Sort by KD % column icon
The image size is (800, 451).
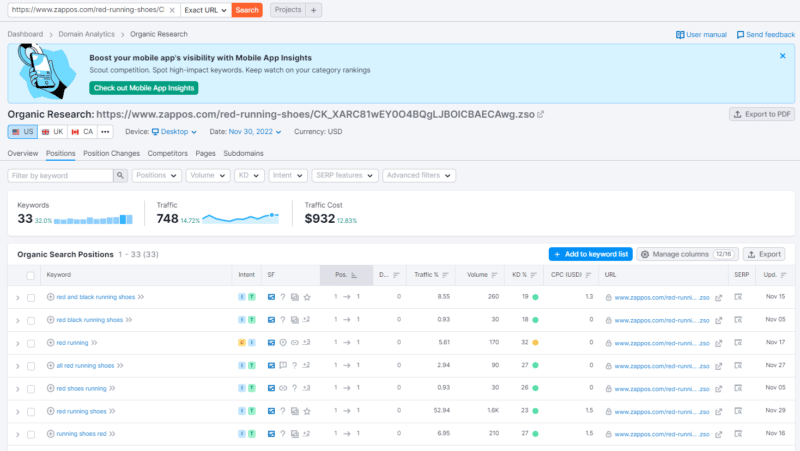(x=534, y=275)
